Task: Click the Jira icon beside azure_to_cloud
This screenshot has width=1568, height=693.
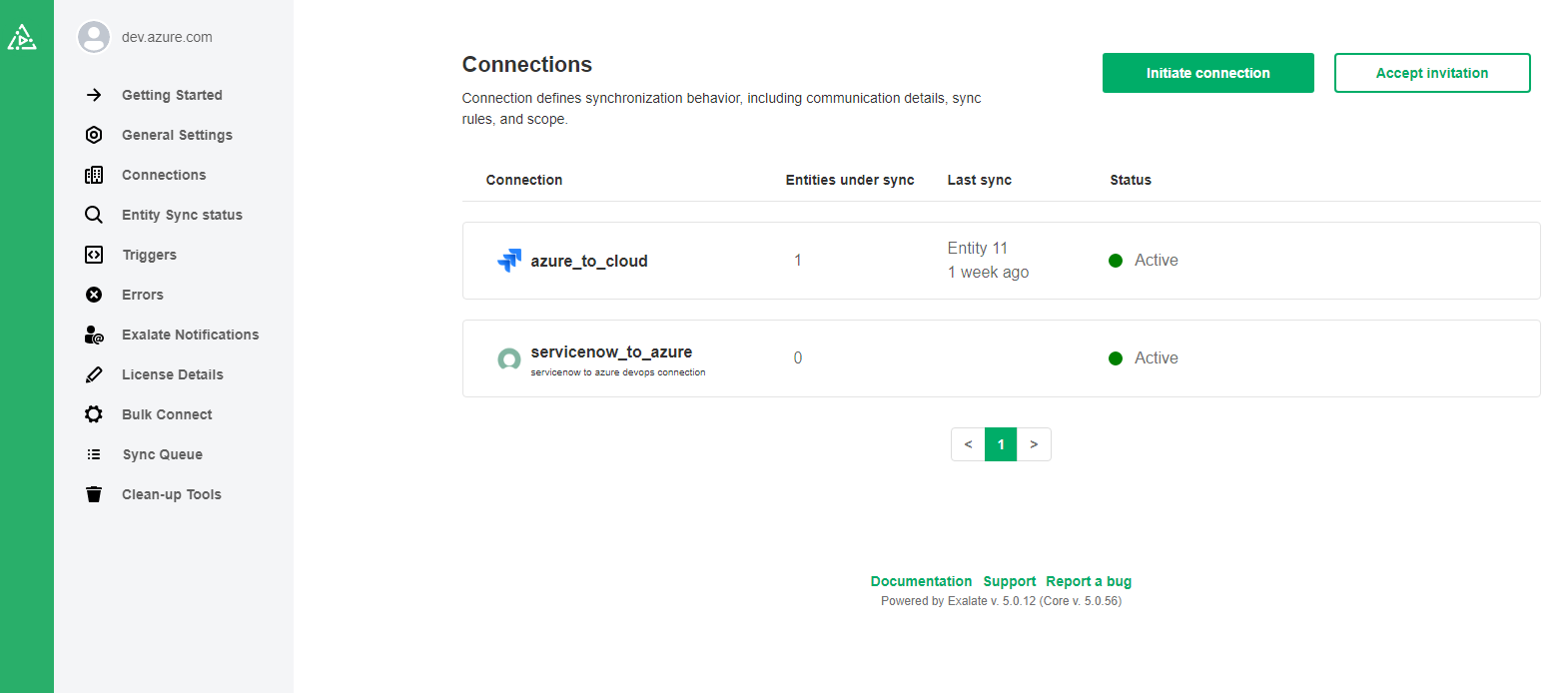Action: tap(509, 261)
